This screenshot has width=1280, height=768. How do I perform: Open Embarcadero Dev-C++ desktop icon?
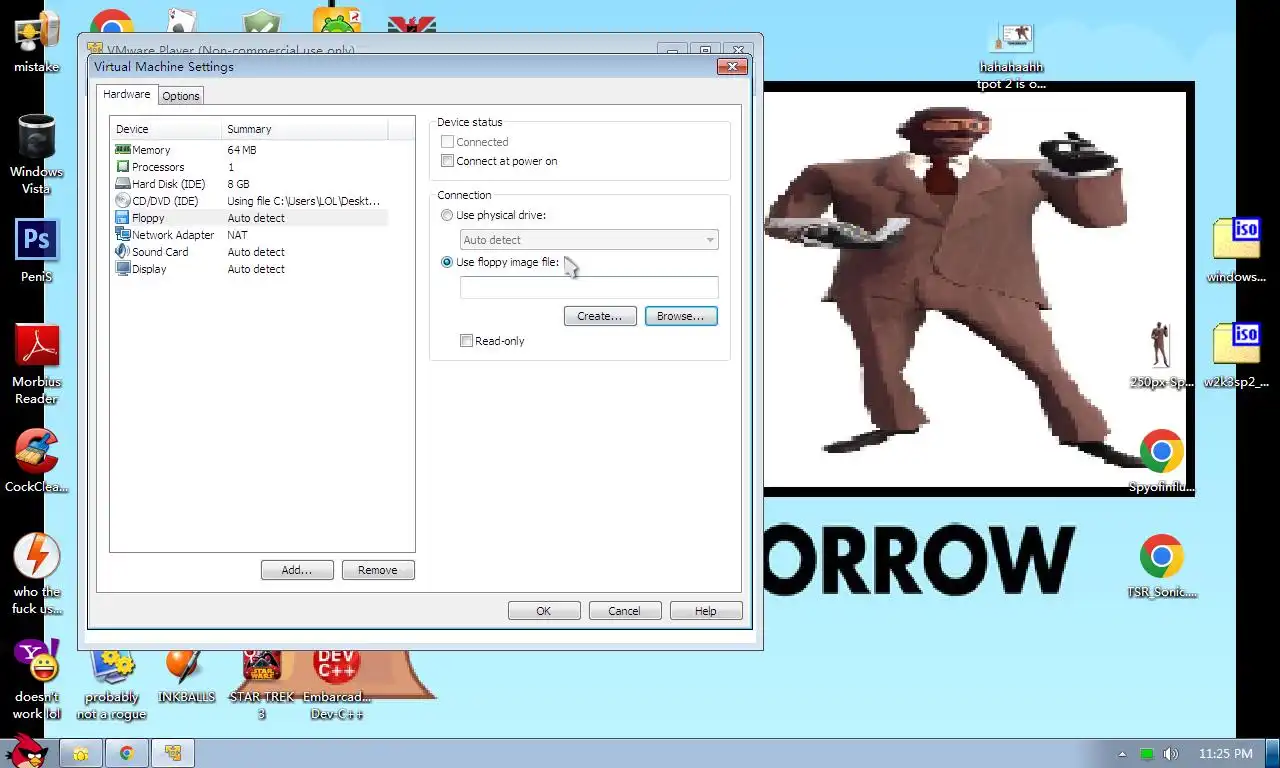coord(336,664)
